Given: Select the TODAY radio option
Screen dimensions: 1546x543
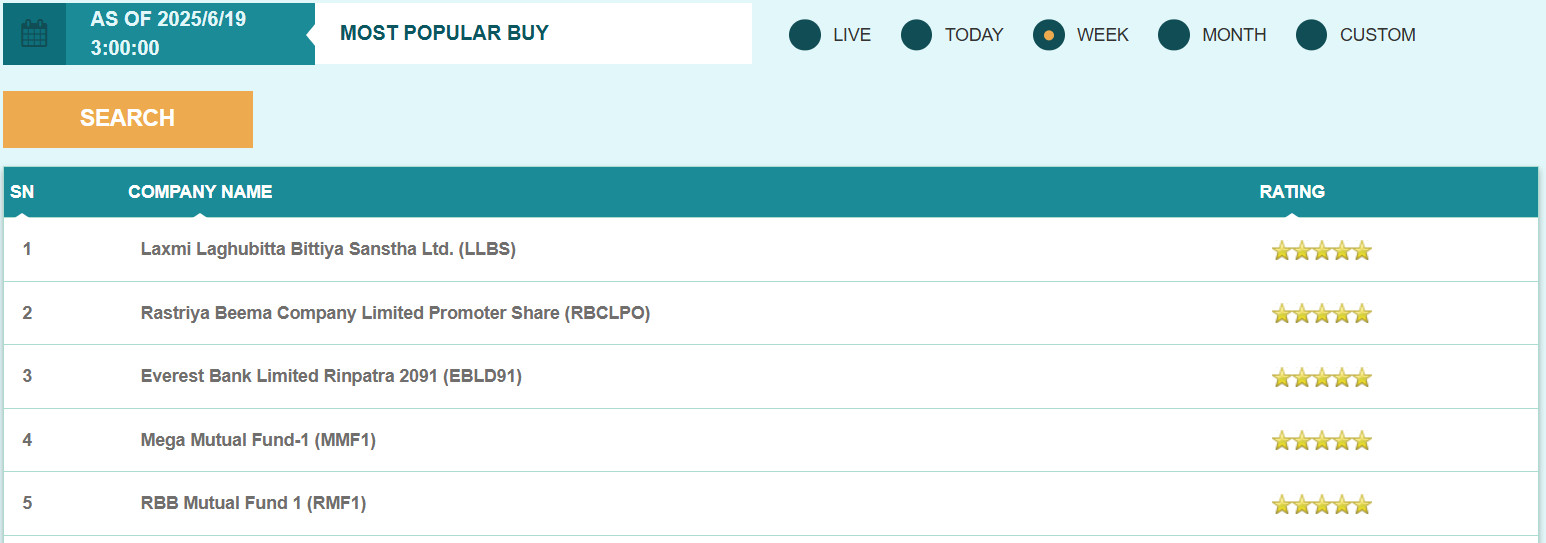Looking at the screenshot, I should pyautogui.click(x=917, y=35).
